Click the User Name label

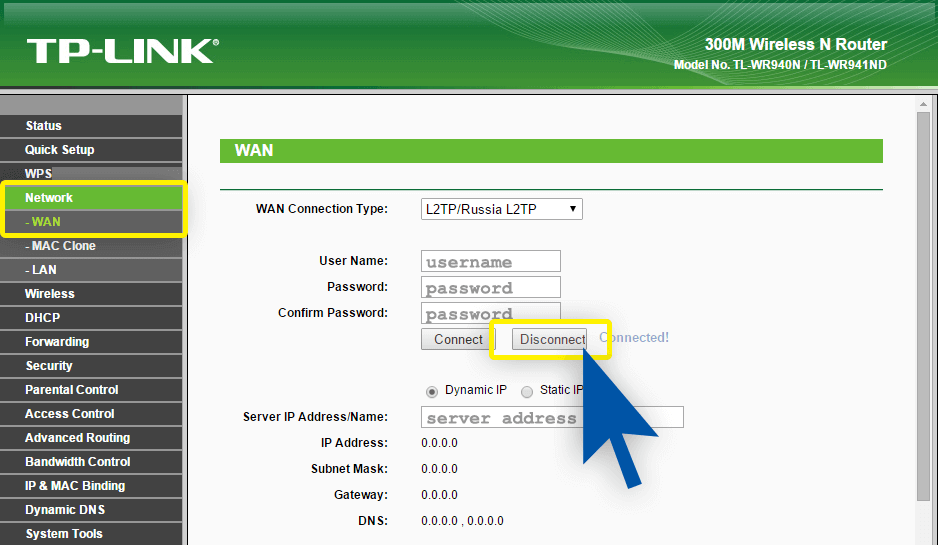[x=353, y=261]
